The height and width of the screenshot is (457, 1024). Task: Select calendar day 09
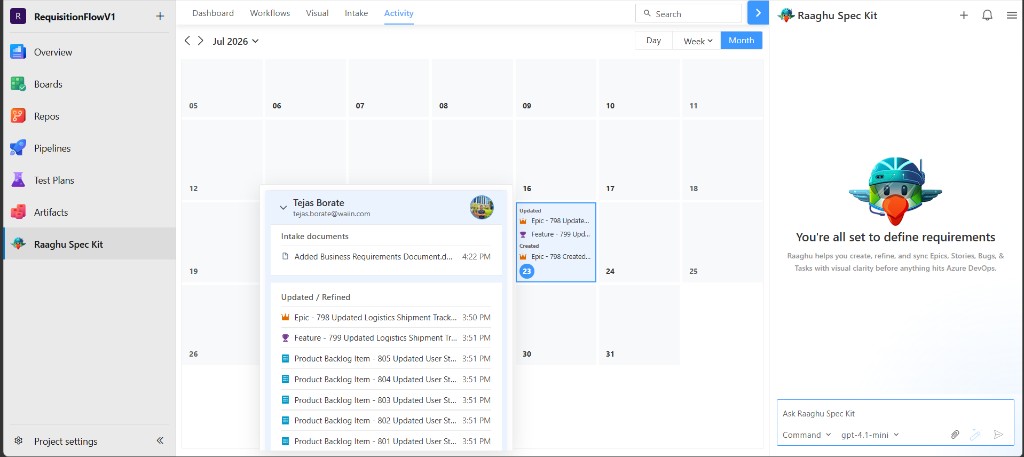[x=556, y=88]
